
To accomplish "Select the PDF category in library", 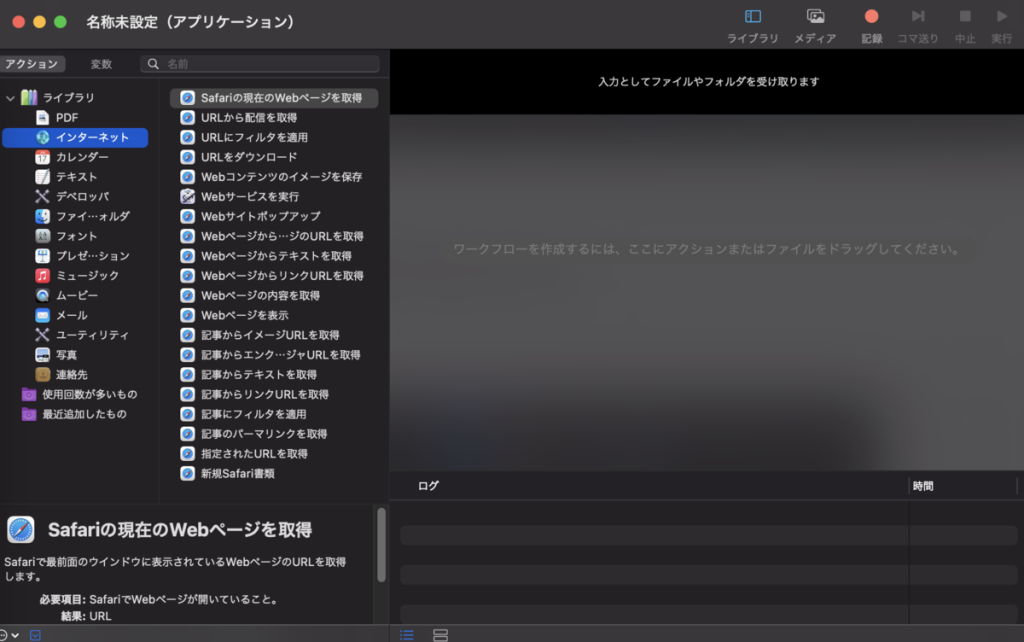I will 66,117.
